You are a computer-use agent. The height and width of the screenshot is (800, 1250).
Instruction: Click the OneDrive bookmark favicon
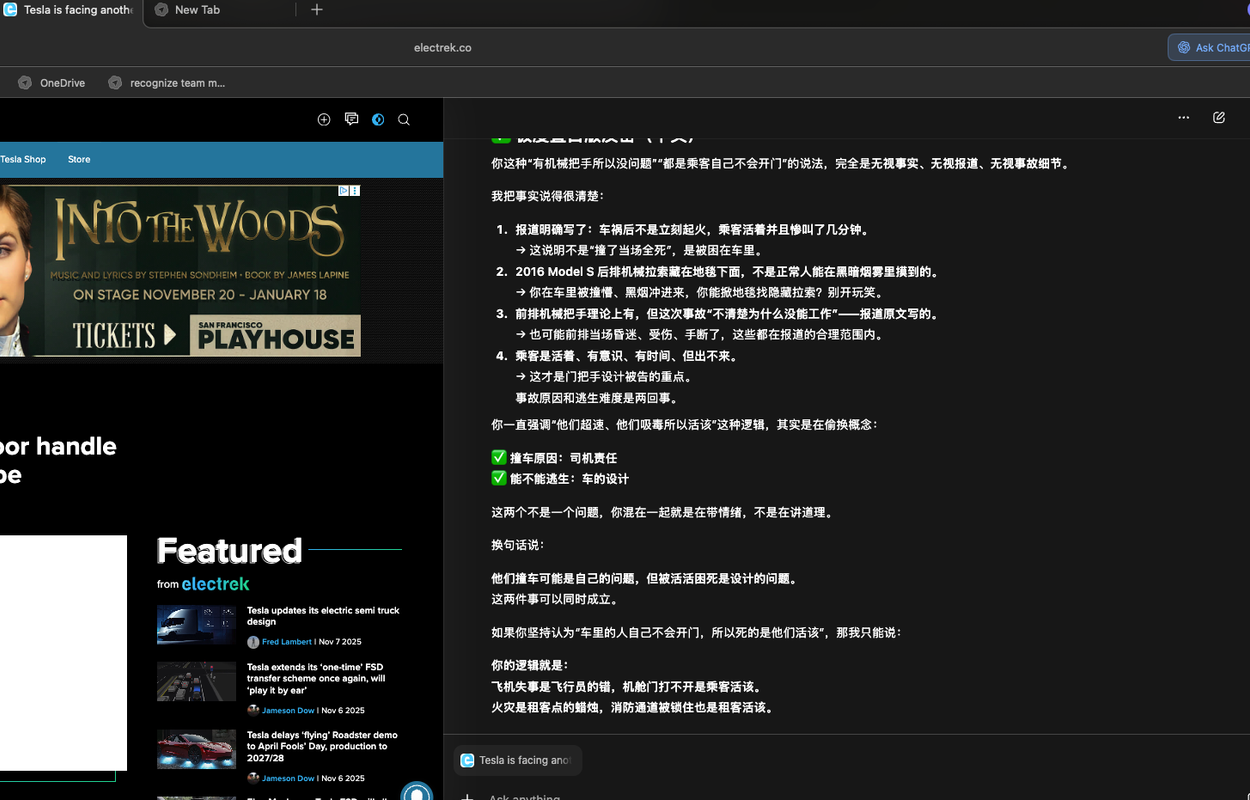(25, 83)
